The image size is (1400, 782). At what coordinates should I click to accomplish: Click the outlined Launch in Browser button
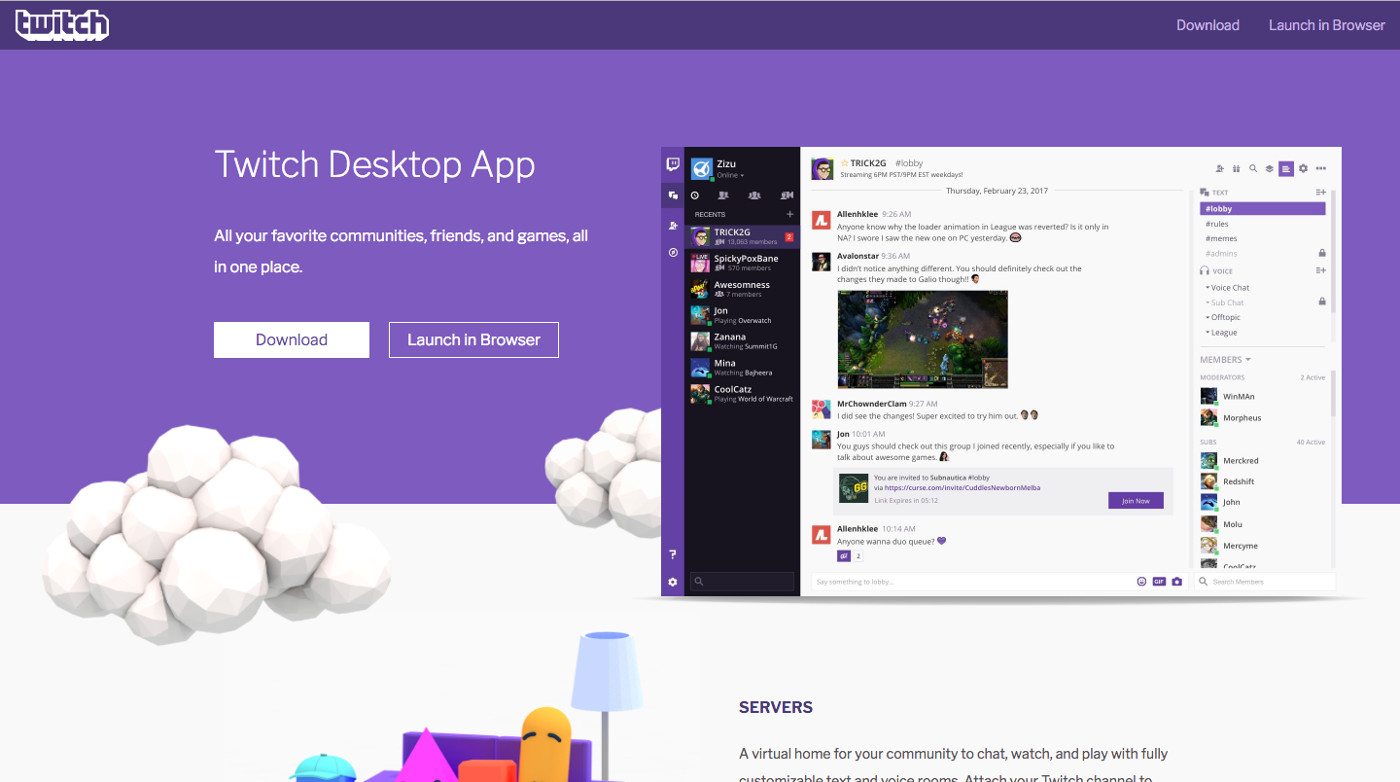474,340
